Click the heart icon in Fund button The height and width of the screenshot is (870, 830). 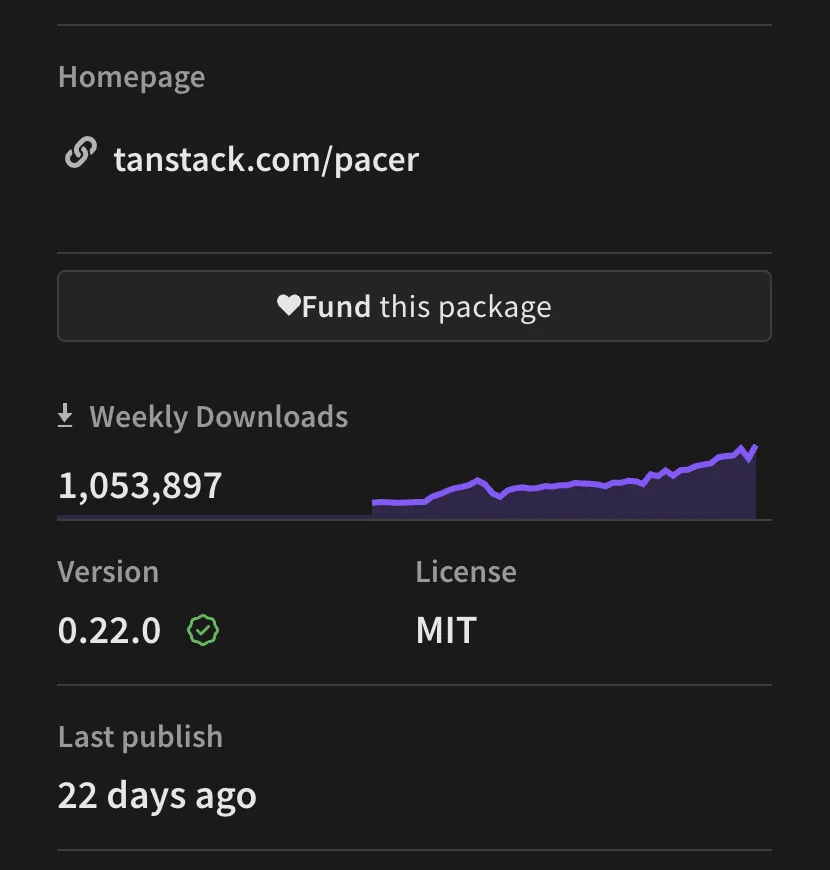coord(289,305)
